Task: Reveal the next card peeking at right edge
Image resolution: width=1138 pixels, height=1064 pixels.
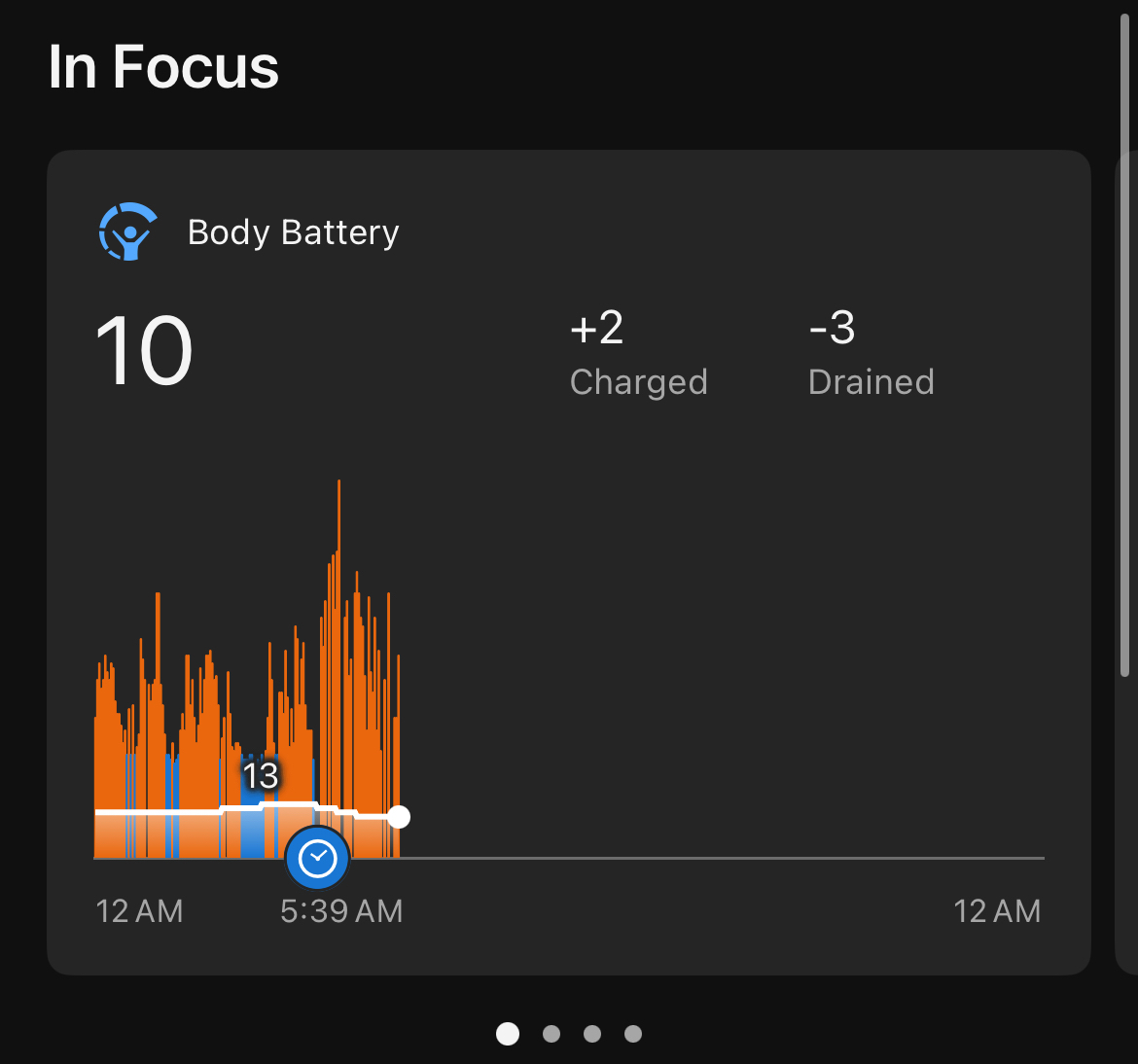Action: (1126, 564)
